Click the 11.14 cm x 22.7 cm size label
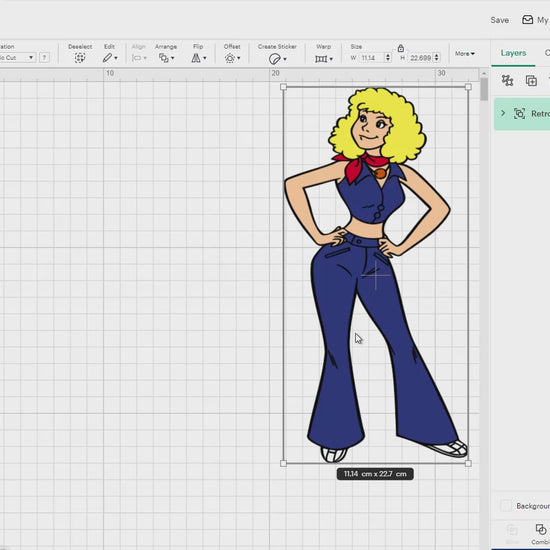This screenshot has width=550, height=550. point(375,474)
